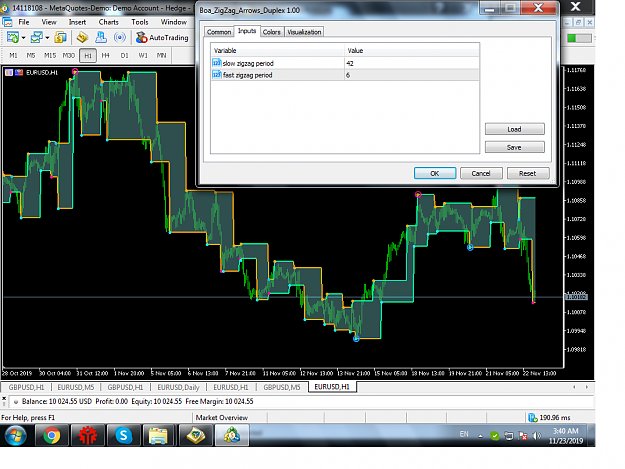This screenshot has height=469, width=625.
Task: Click the MetaTrader app icon in the menu bar
Action: [7, 22]
